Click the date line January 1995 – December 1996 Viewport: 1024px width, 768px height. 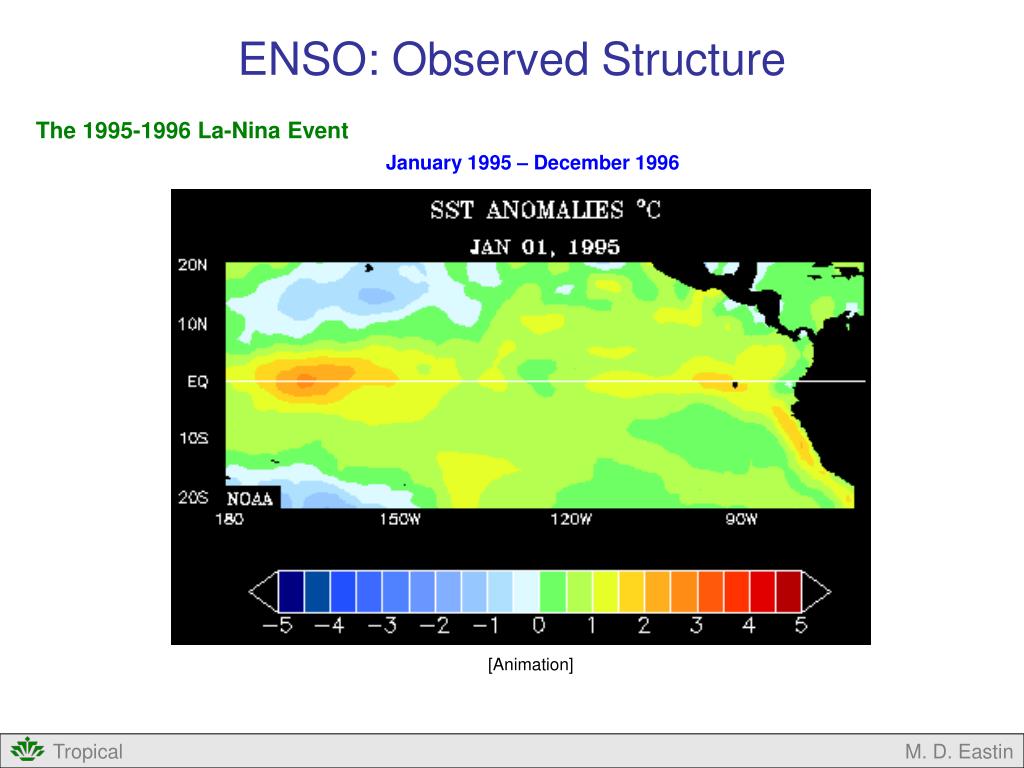click(532, 162)
